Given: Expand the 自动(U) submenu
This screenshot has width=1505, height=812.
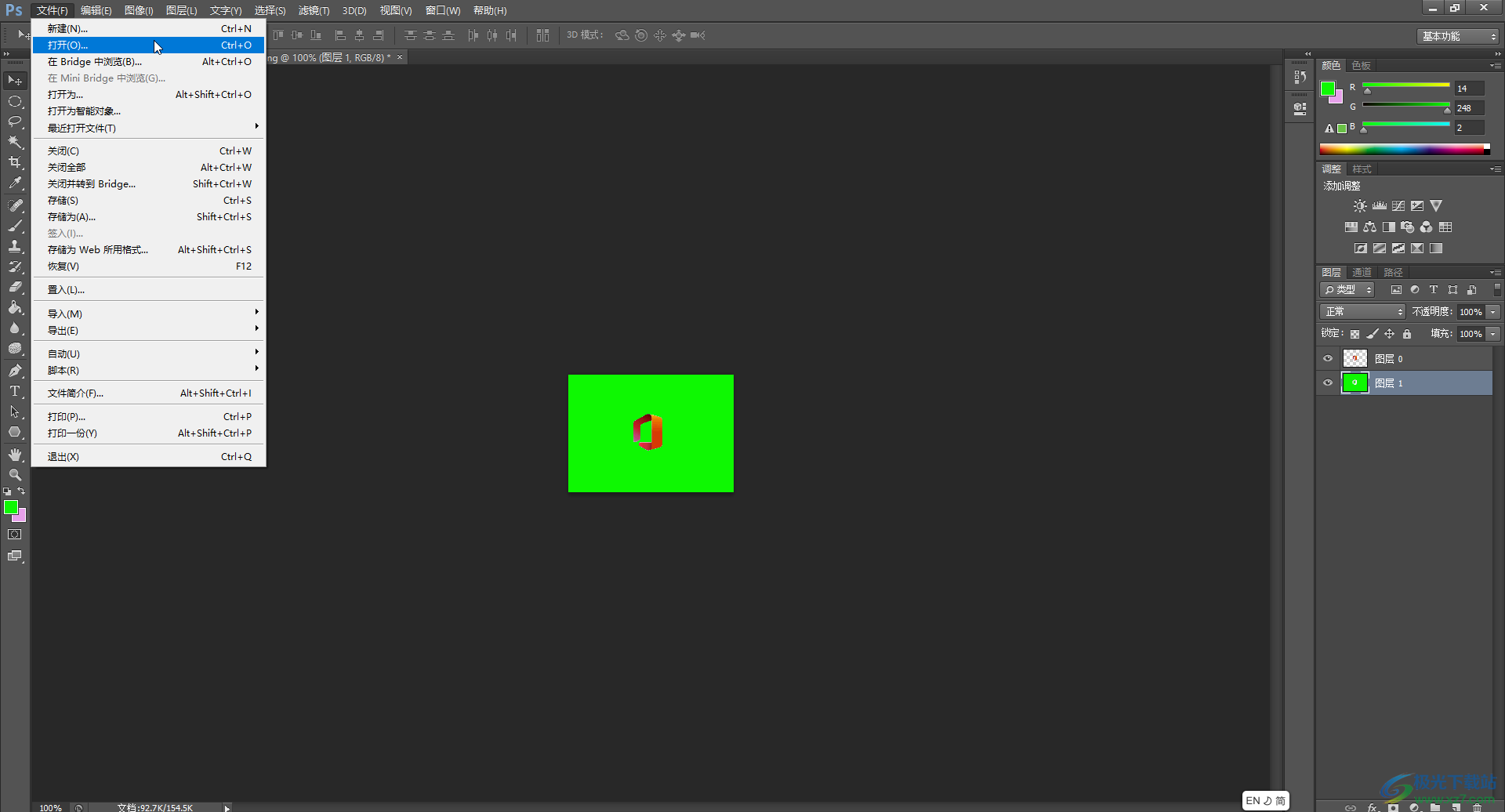Looking at the screenshot, I should [148, 353].
